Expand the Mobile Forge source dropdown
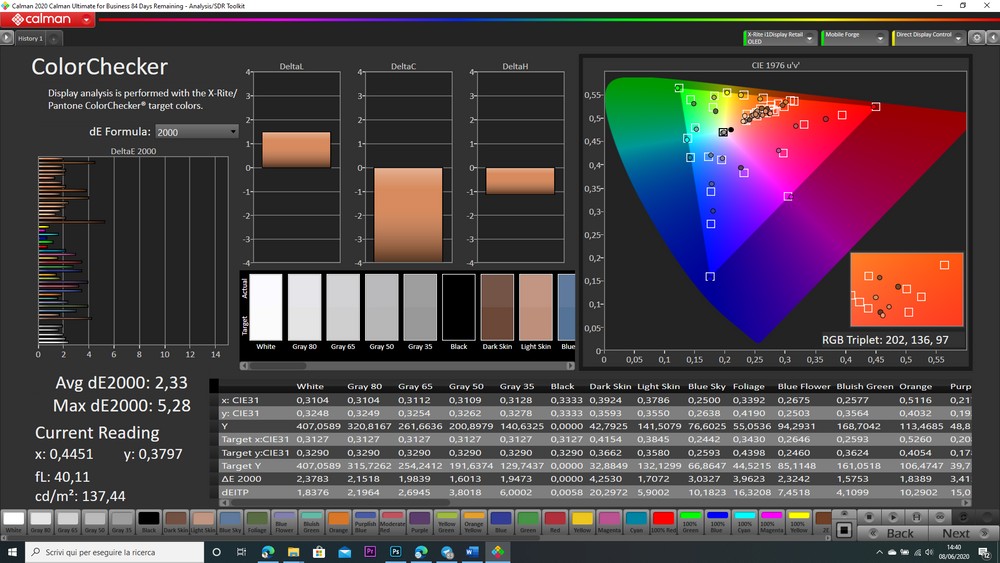Viewport: 1000px width, 563px height. [881, 38]
